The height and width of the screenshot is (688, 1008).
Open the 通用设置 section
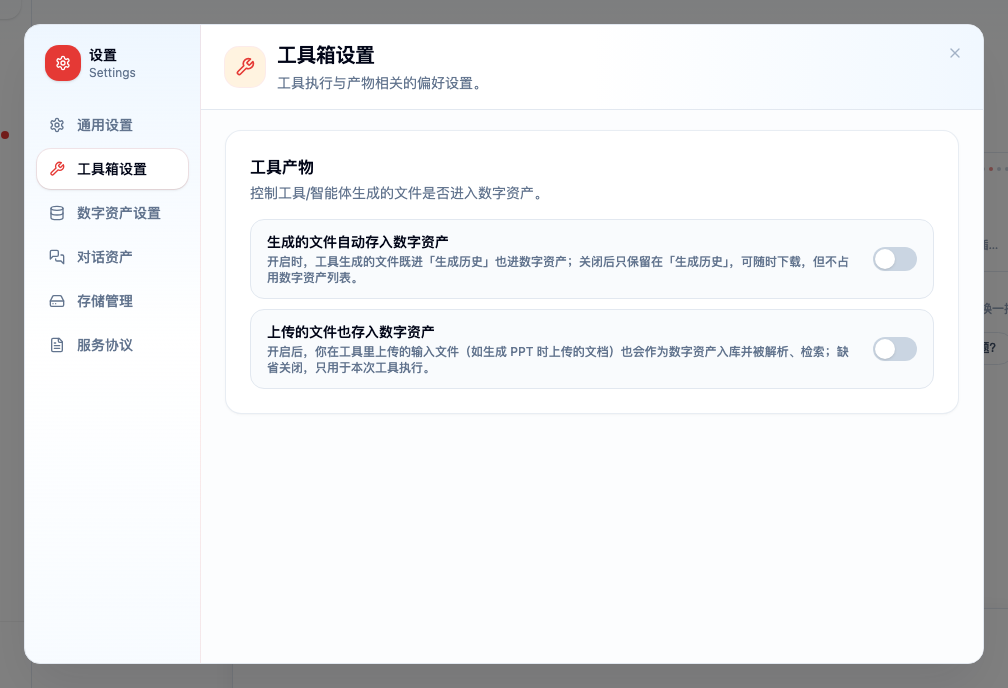112,125
